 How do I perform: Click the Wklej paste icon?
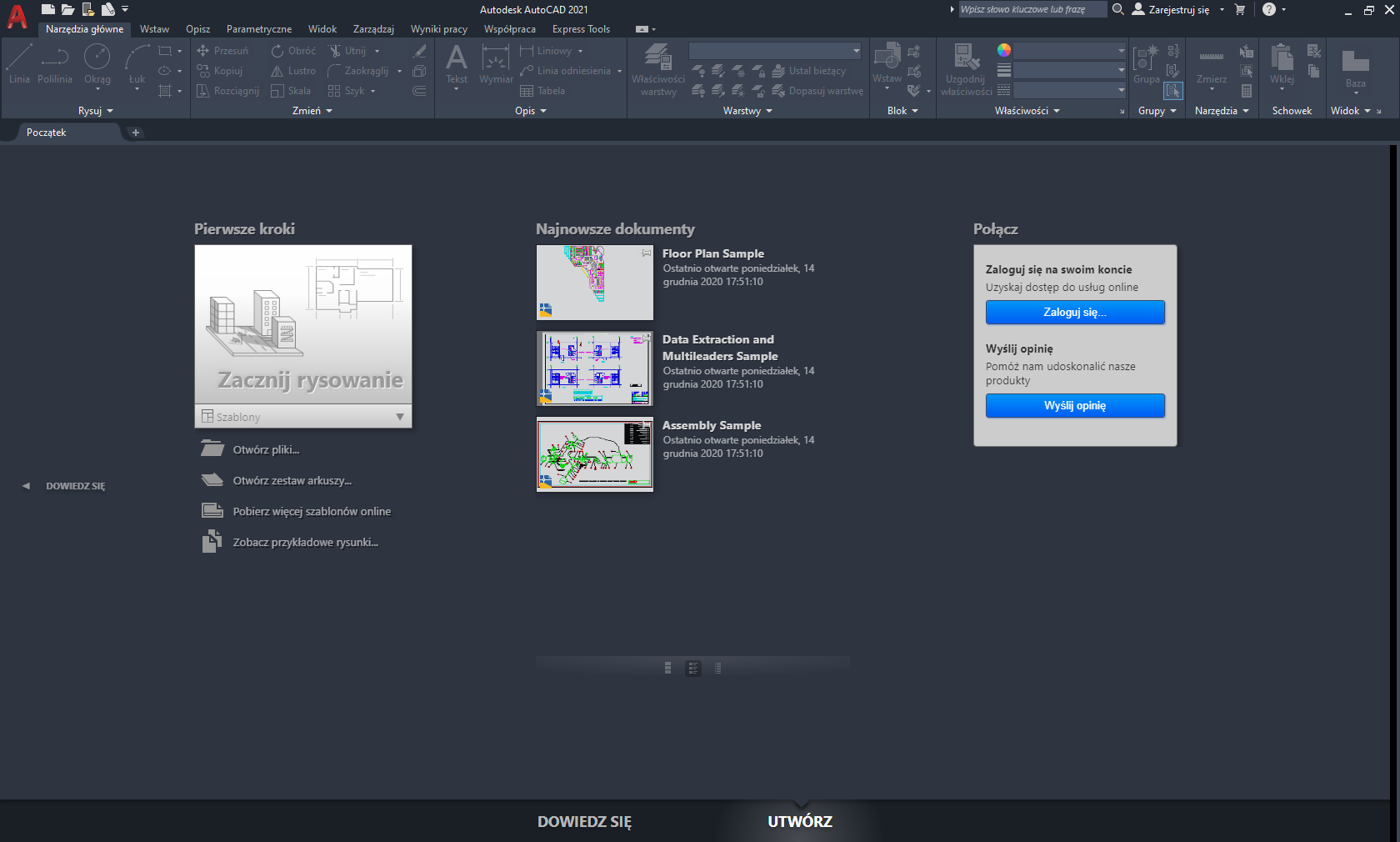coord(1282,64)
